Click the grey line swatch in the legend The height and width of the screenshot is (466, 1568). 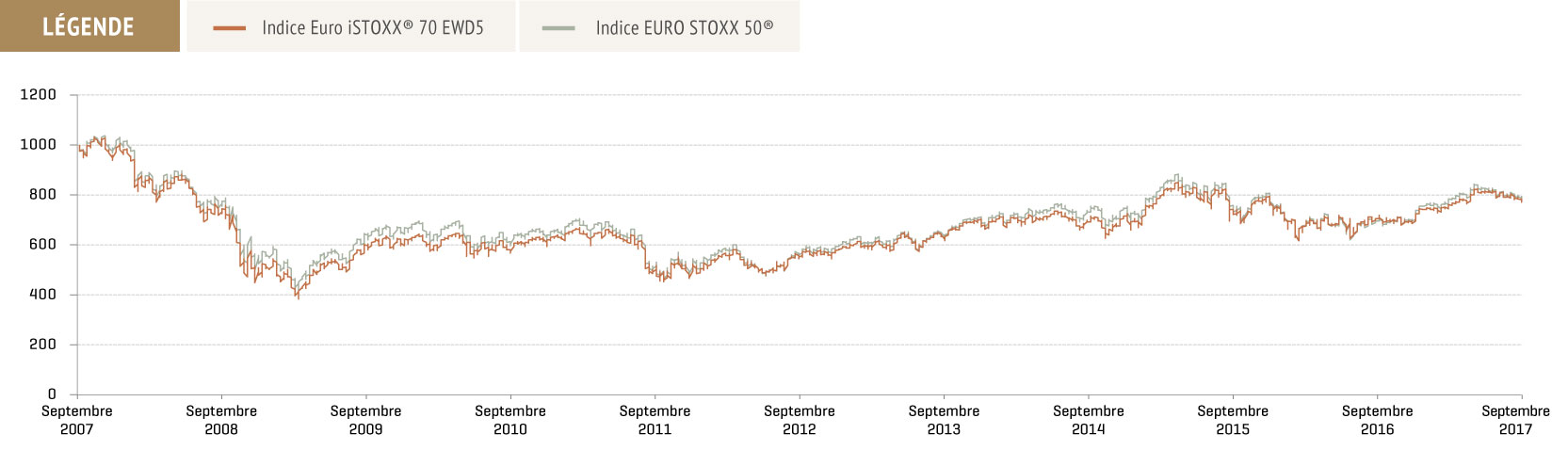pos(558,28)
